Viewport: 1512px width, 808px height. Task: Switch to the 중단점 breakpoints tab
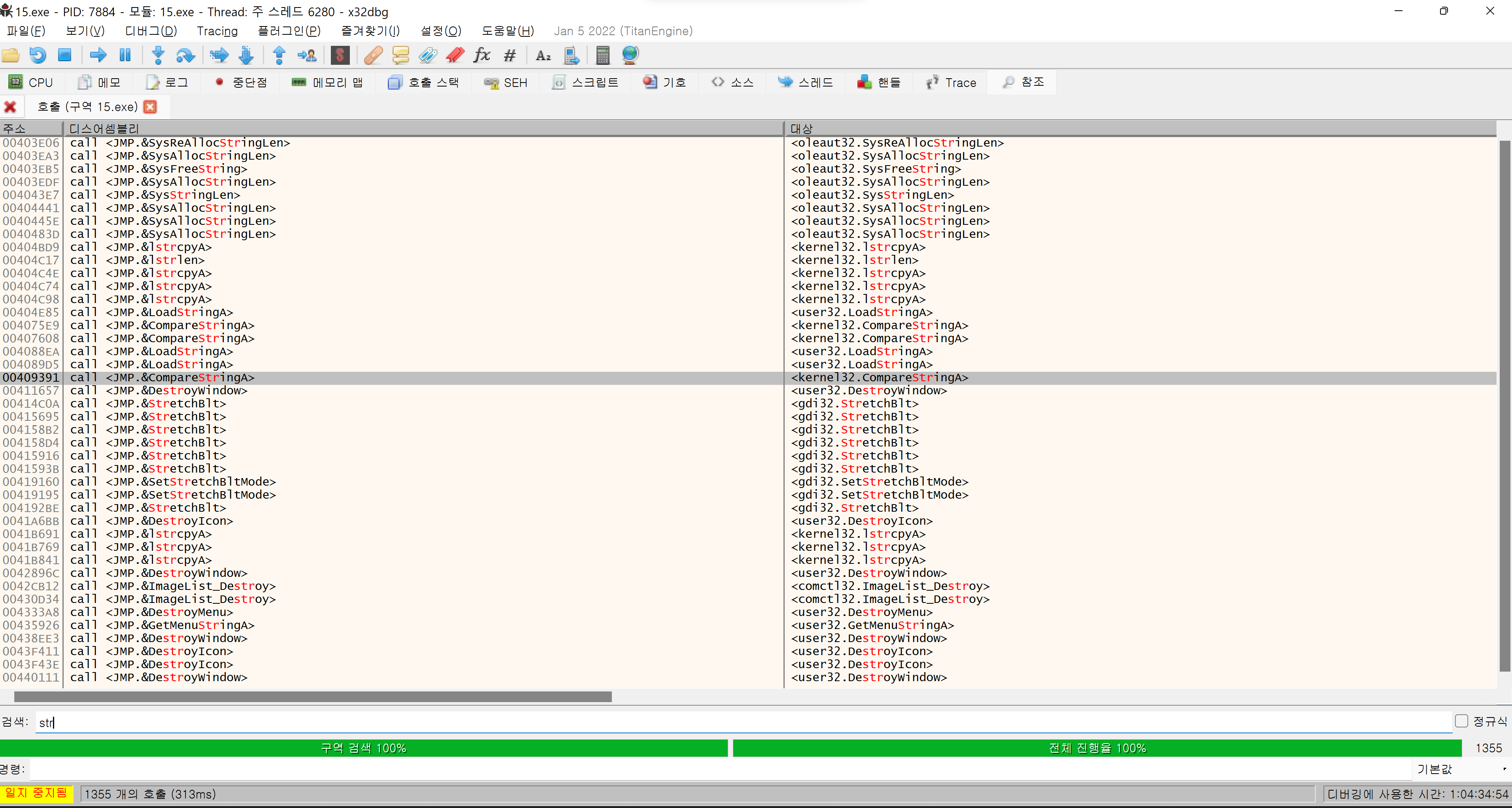click(241, 82)
